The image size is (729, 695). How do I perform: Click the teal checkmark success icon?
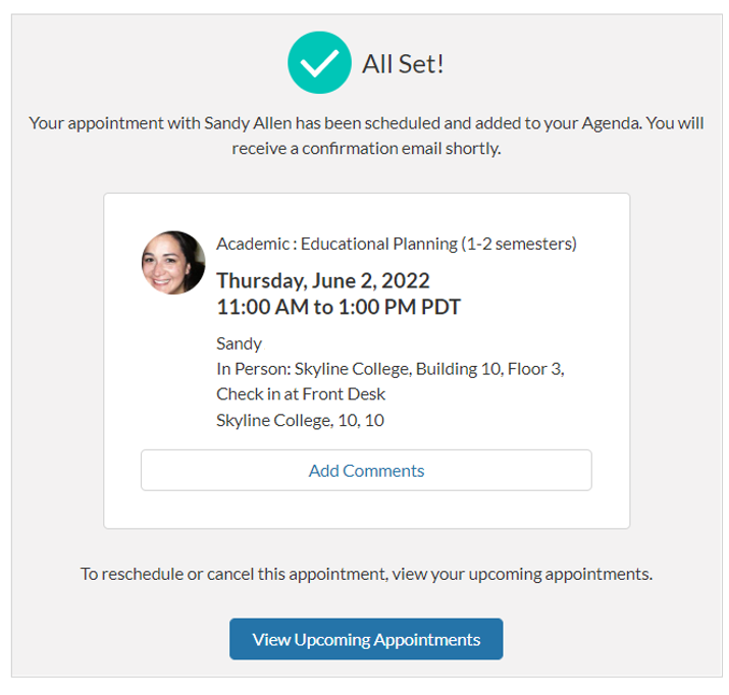point(319,63)
